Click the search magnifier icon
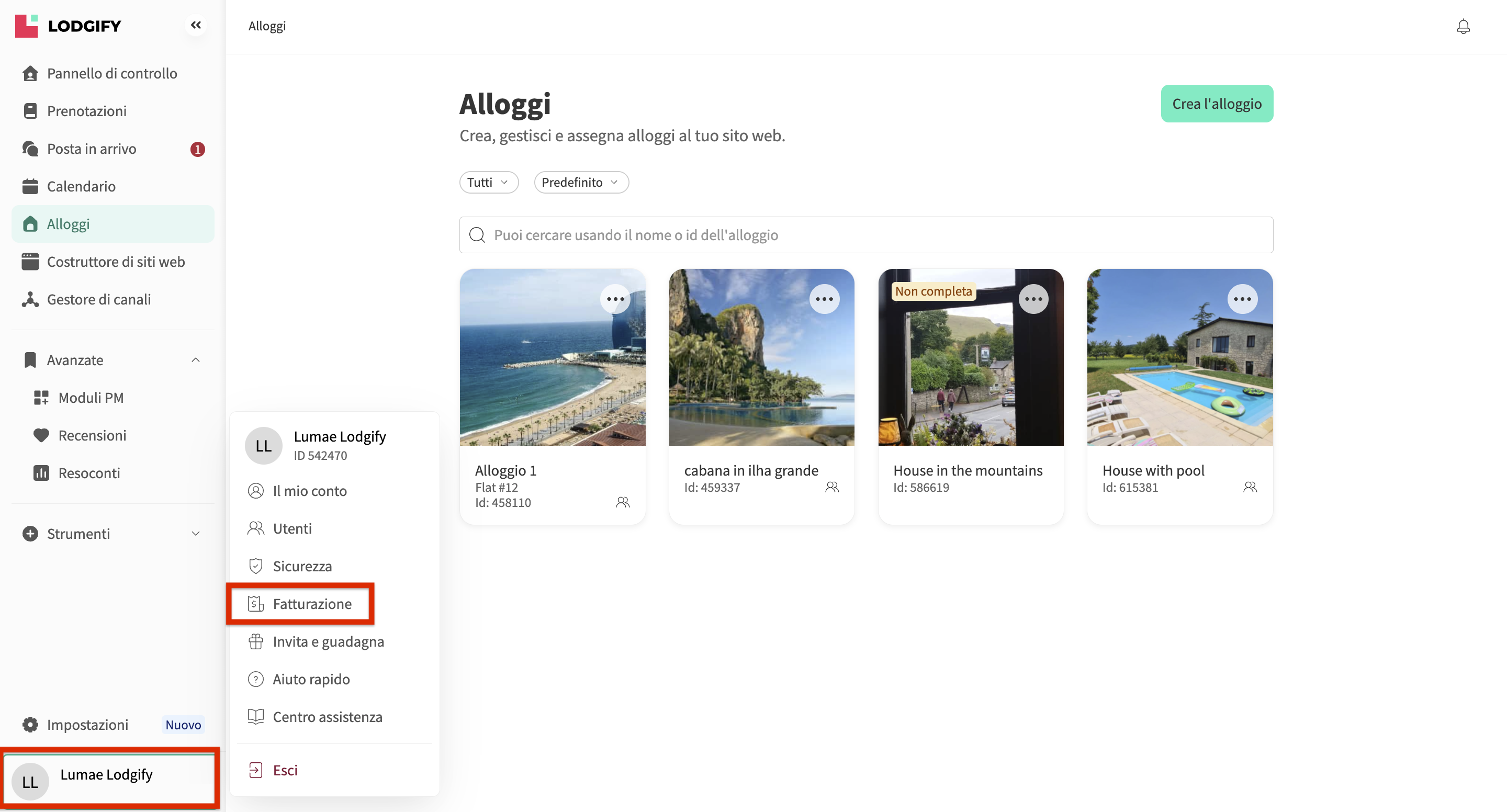 coord(477,235)
